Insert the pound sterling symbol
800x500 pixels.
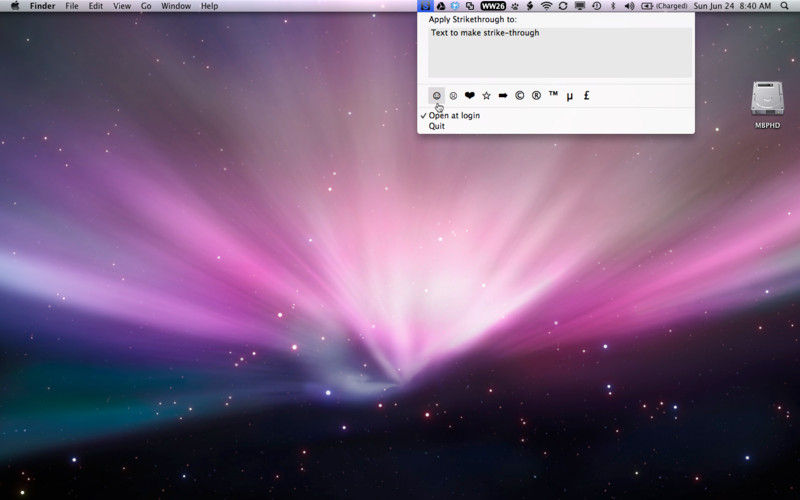(587, 95)
